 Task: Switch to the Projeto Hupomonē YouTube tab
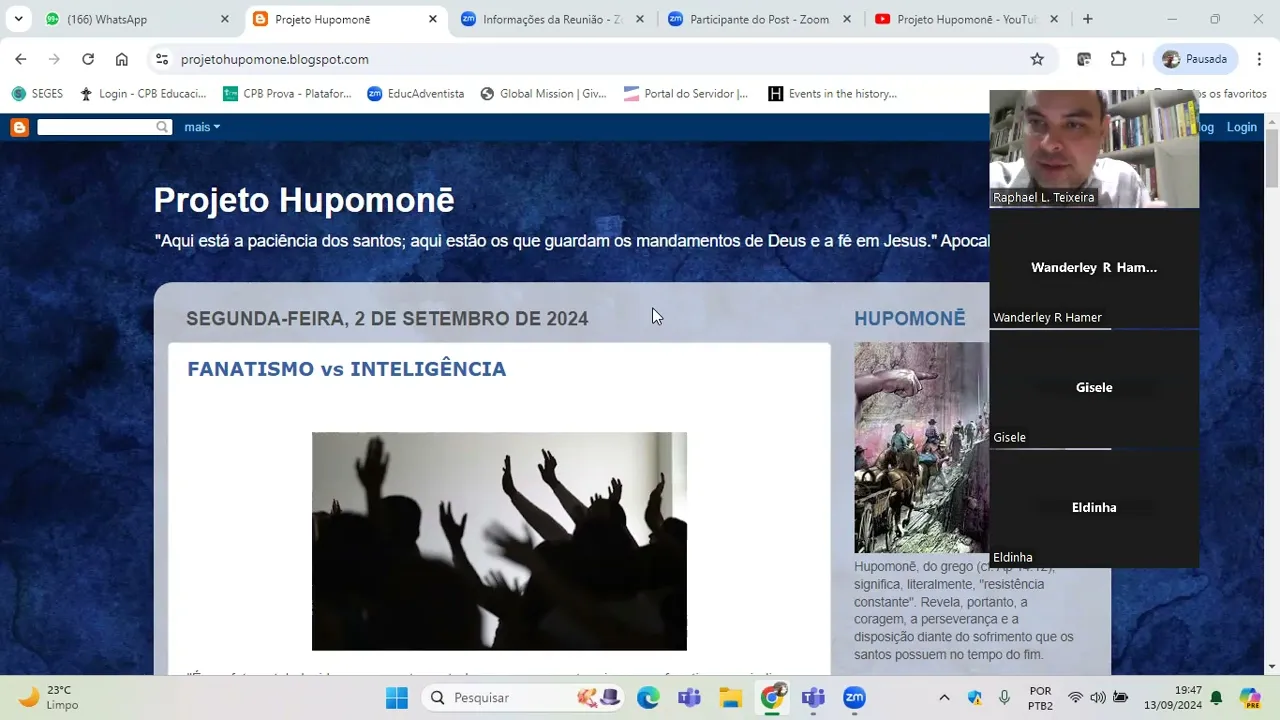tap(966, 19)
